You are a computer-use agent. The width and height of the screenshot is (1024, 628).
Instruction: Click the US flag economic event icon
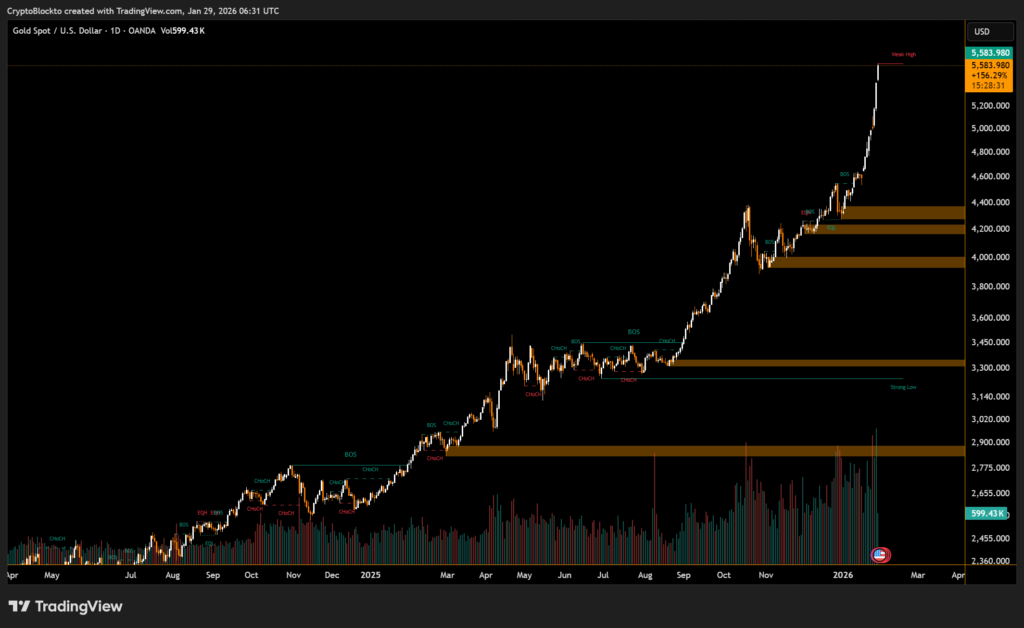pyautogui.click(x=881, y=555)
